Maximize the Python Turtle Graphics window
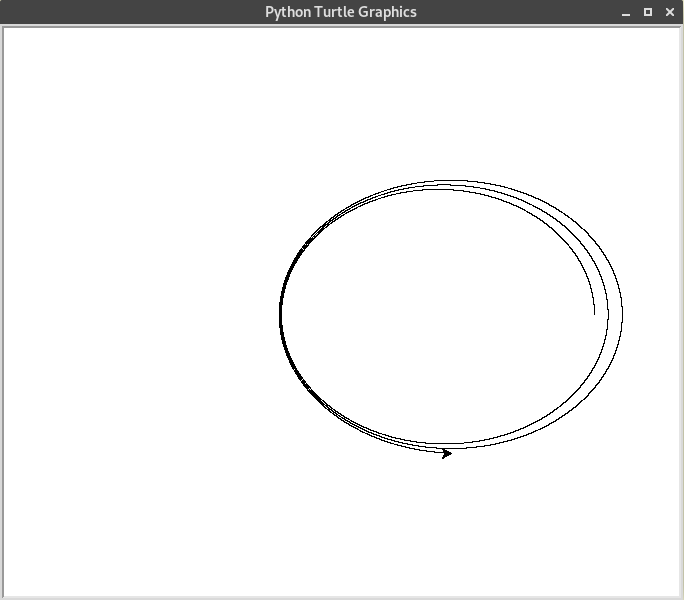684x600 pixels. tap(648, 12)
